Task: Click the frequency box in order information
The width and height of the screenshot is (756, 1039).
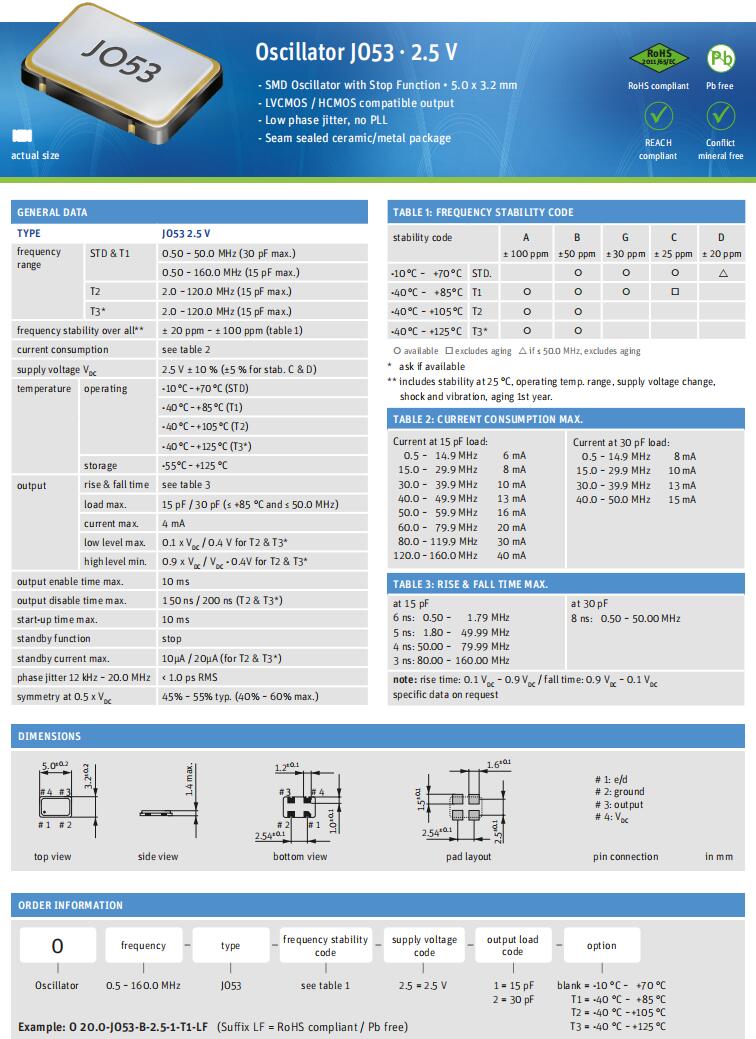Action: tap(144, 946)
